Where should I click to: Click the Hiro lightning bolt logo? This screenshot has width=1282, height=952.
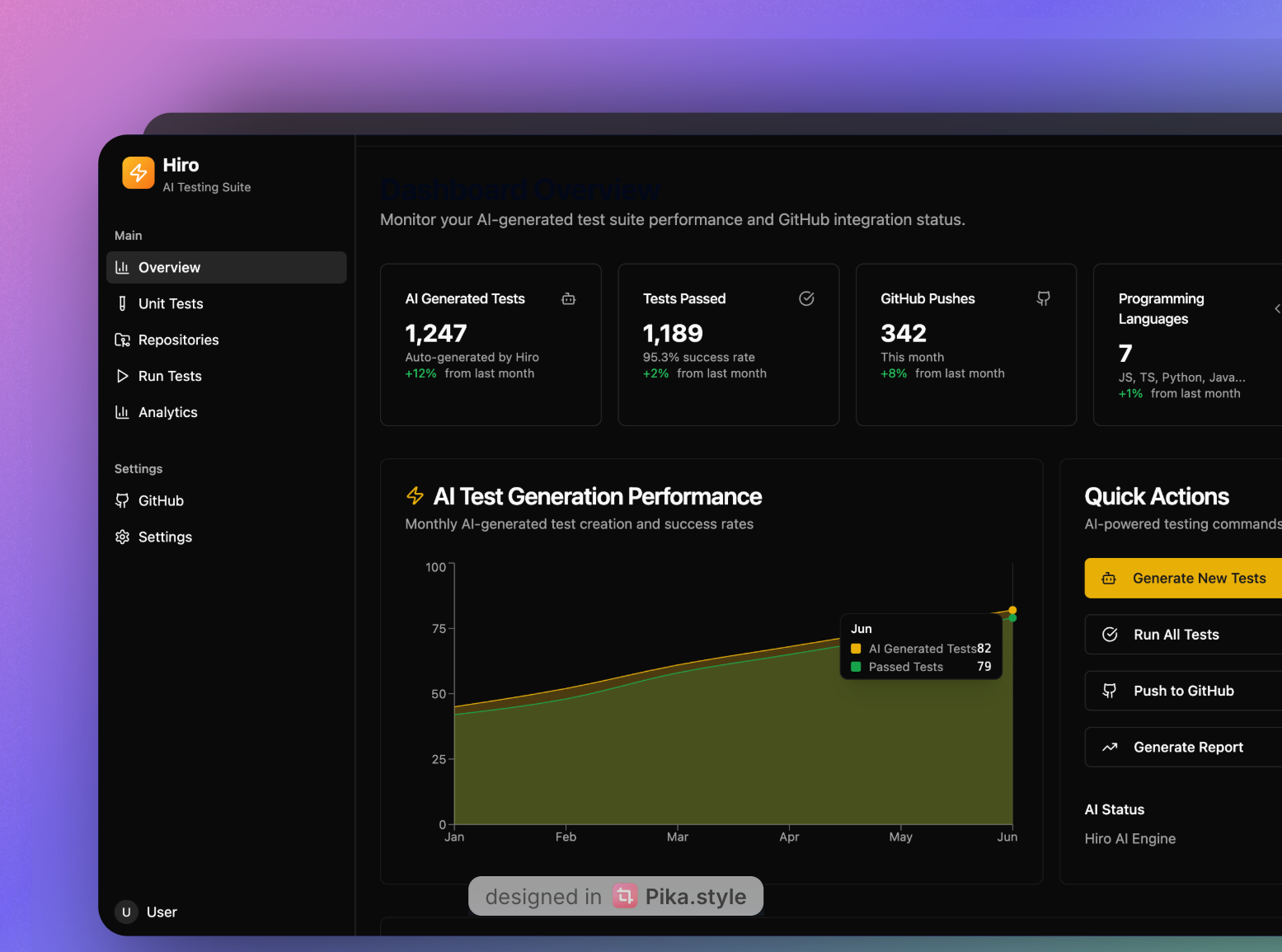139,173
